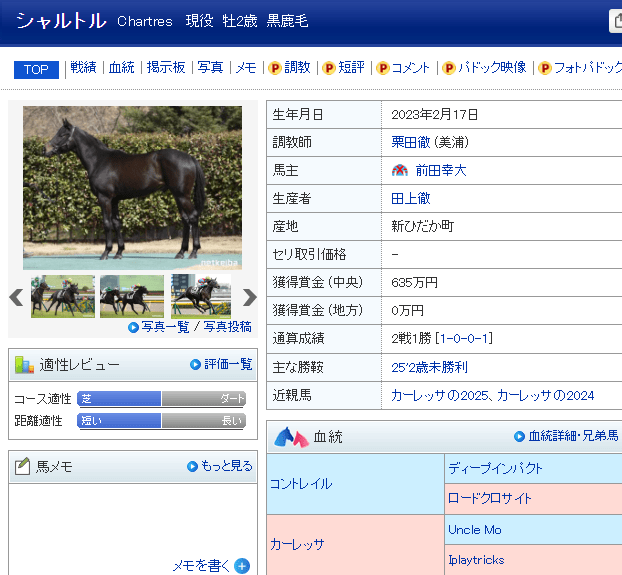This screenshot has width=622, height=575.
Task: Open the TOP tab
Action: point(36,70)
